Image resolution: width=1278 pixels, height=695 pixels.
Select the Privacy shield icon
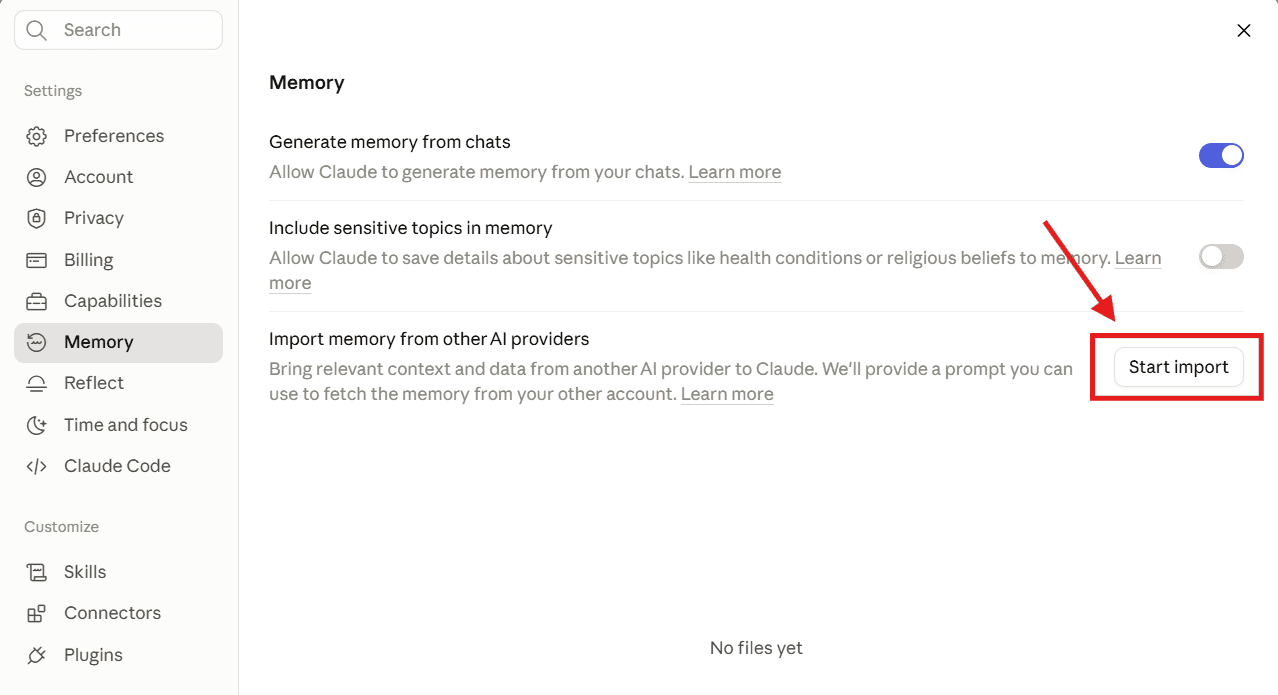(37, 218)
